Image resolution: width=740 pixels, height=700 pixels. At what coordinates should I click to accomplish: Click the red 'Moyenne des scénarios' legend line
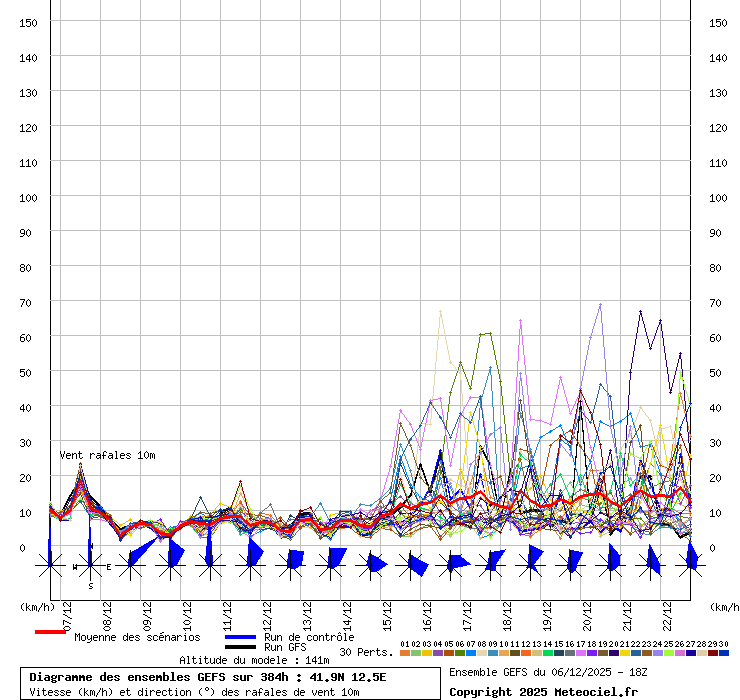coord(50,633)
